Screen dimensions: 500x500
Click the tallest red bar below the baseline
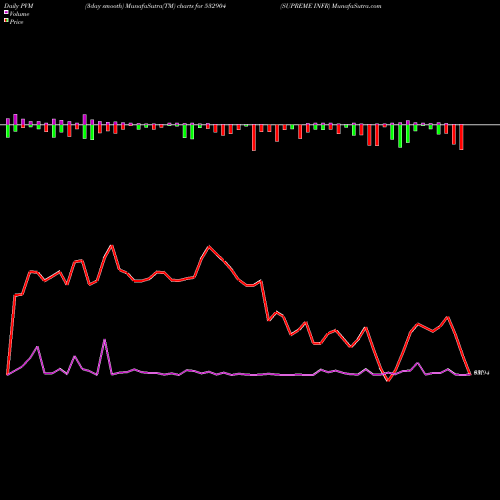coord(254,138)
